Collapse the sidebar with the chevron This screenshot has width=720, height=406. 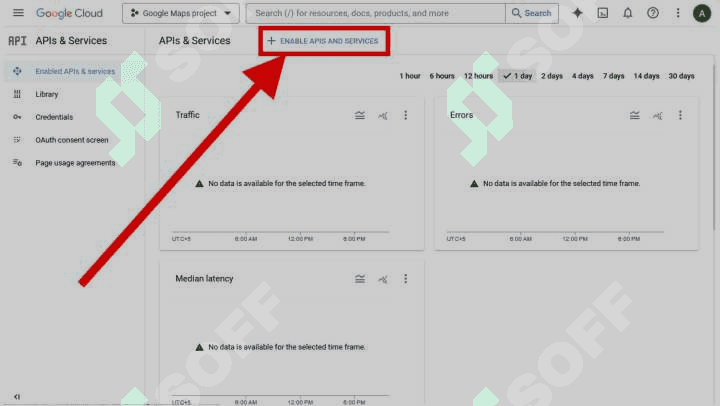(17, 397)
